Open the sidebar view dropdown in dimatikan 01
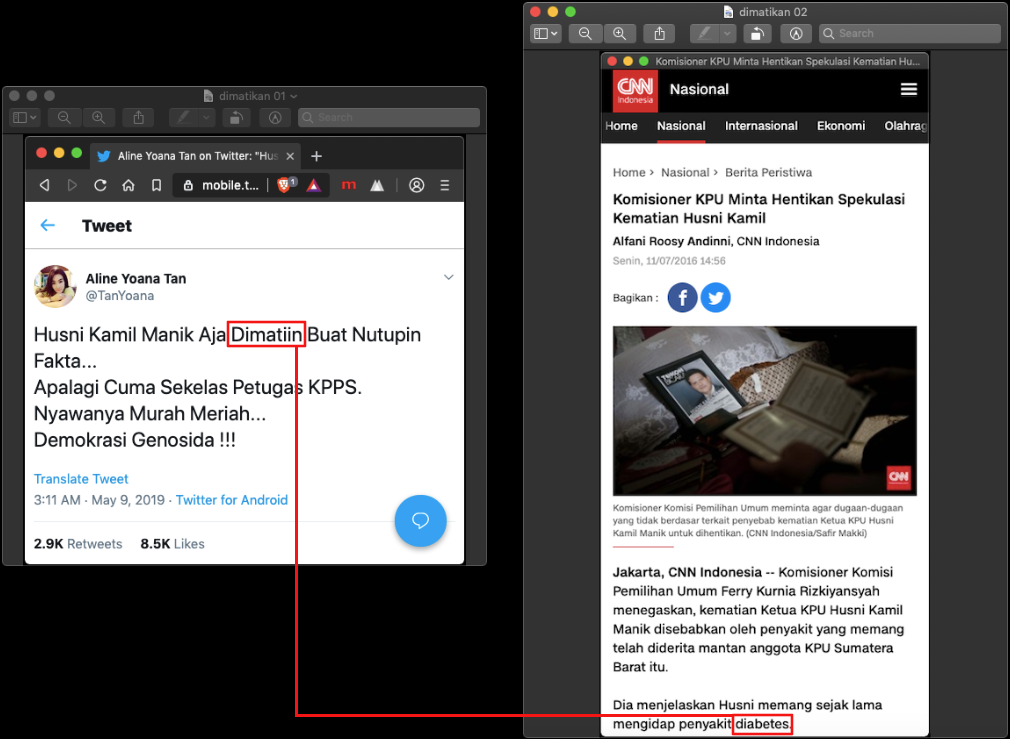This screenshot has width=1010, height=739. point(24,117)
